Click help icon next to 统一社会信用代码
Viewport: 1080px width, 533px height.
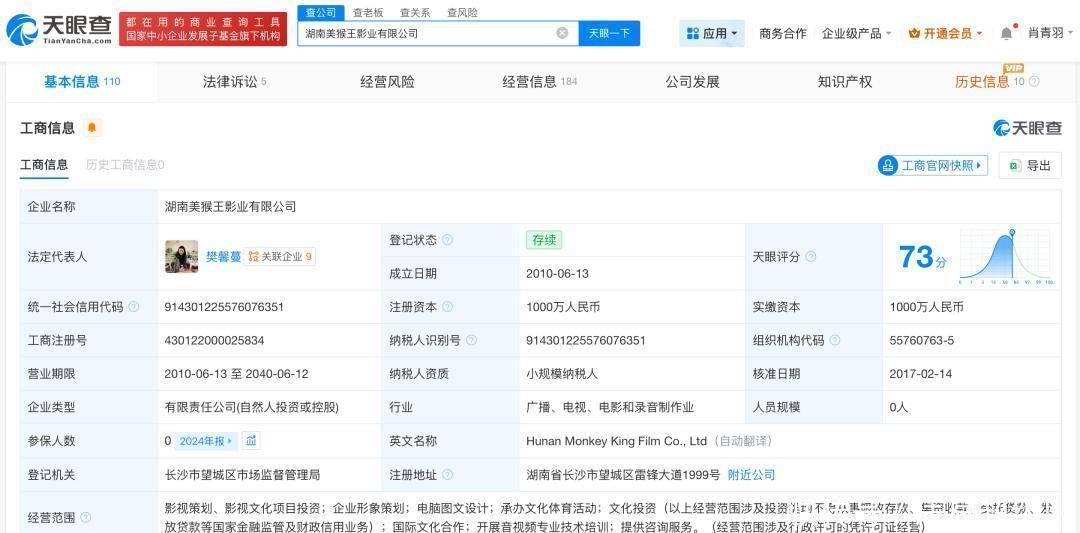[x=134, y=307]
